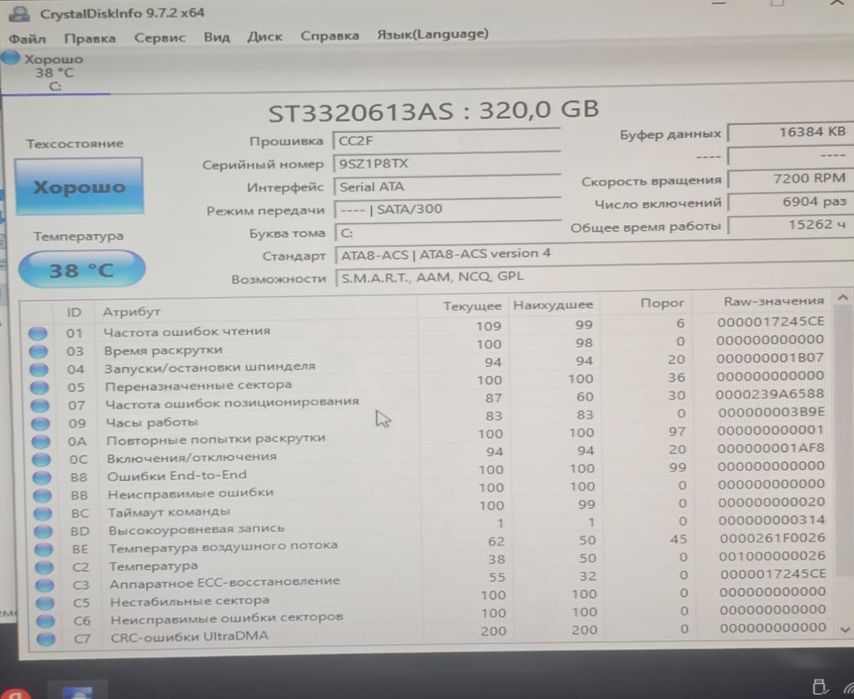Click status icon of row 05 Переназначенные сектора
This screenshot has width=854, height=699.
coord(39,387)
